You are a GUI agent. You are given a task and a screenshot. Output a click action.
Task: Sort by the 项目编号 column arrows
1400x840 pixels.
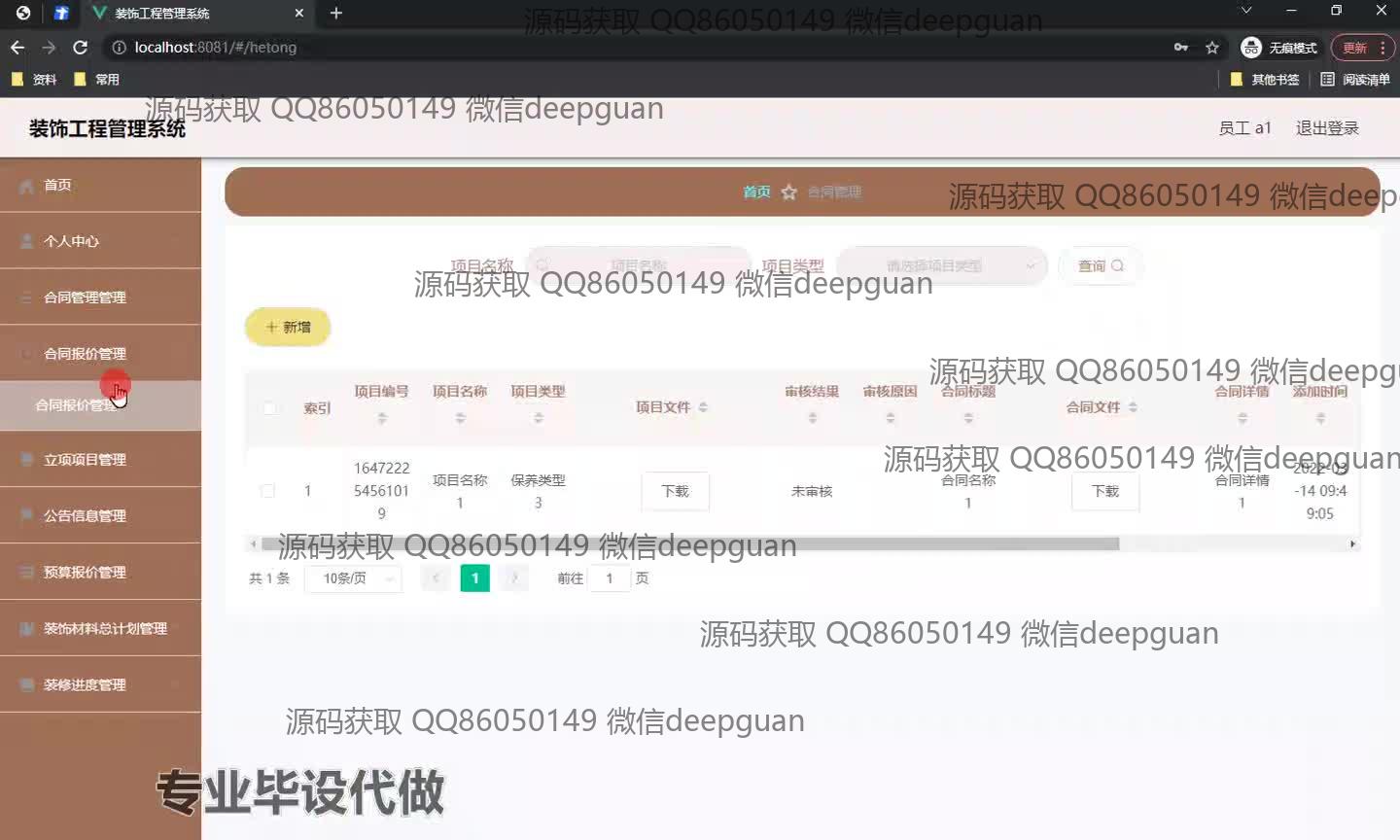pos(382,418)
